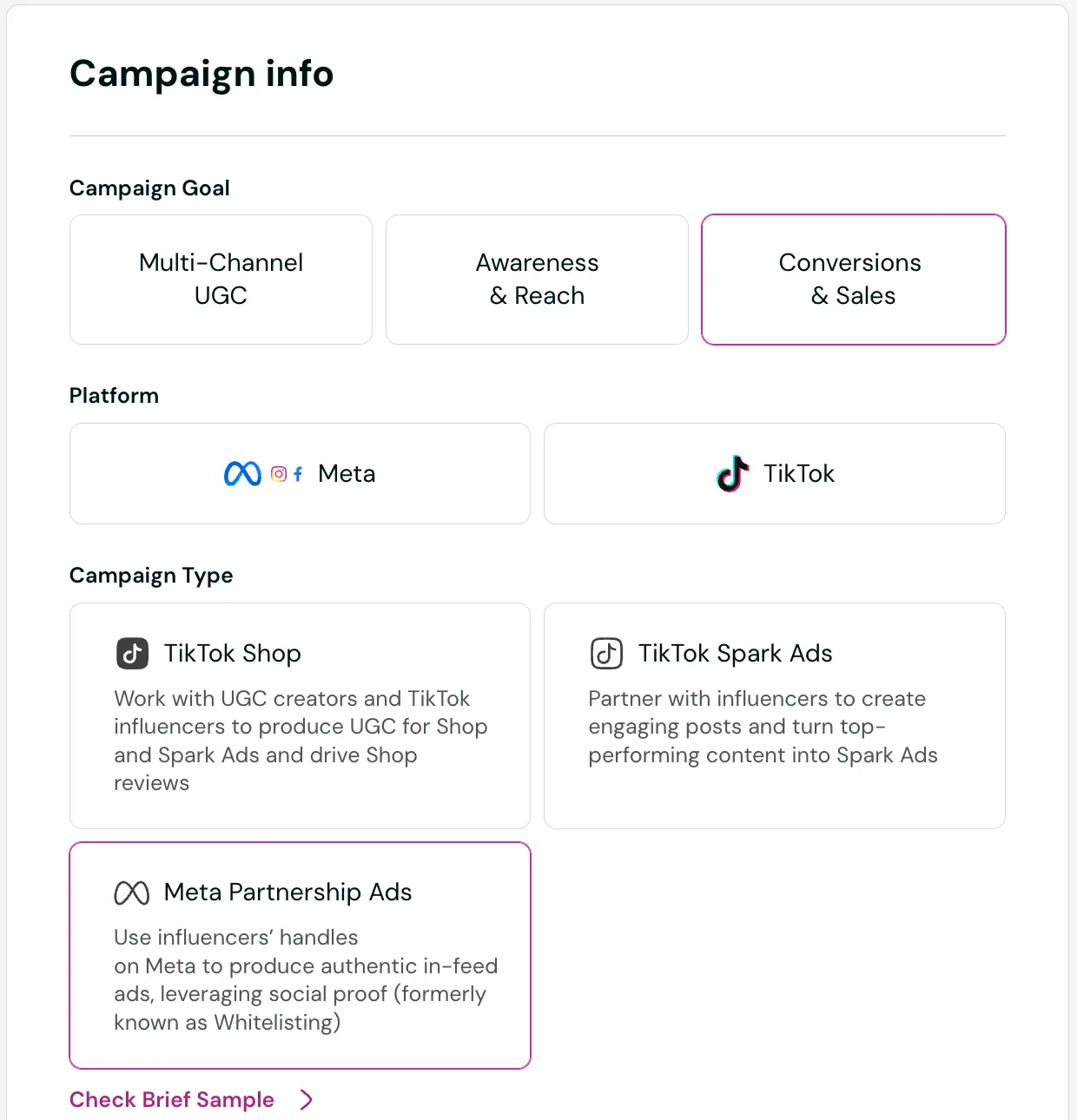Viewport: 1077px width, 1120px height.
Task: Deselect the Conversions & Sales goal
Action: [x=853, y=279]
